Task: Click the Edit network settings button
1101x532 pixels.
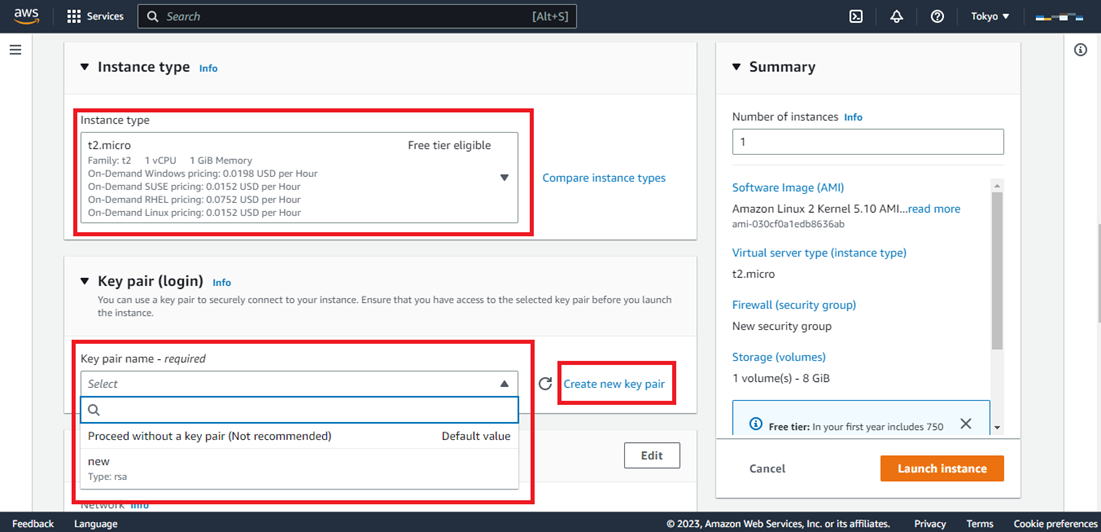Action: [652, 455]
